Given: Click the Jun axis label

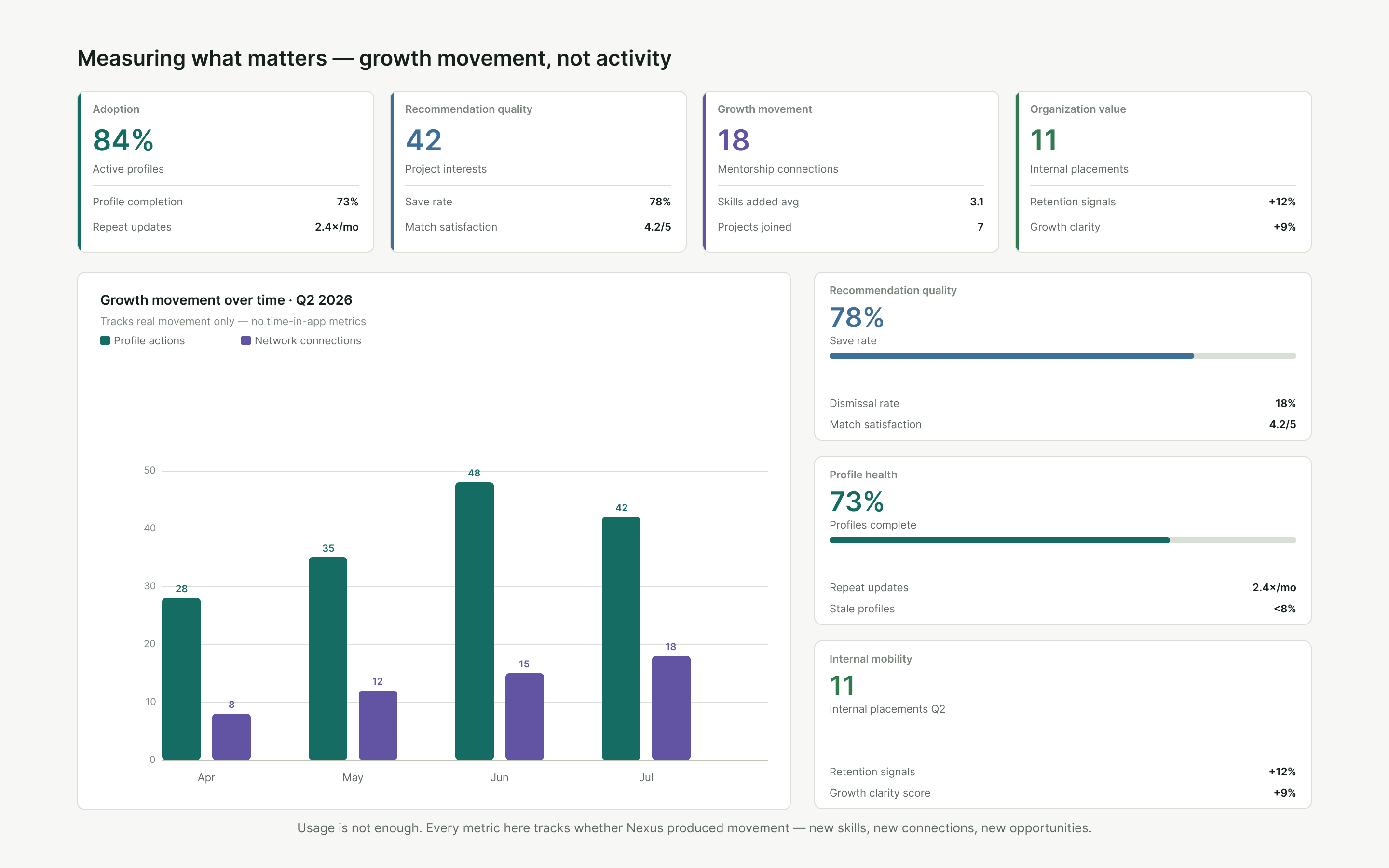Looking at the screenshot, I should tap(499, 777).
